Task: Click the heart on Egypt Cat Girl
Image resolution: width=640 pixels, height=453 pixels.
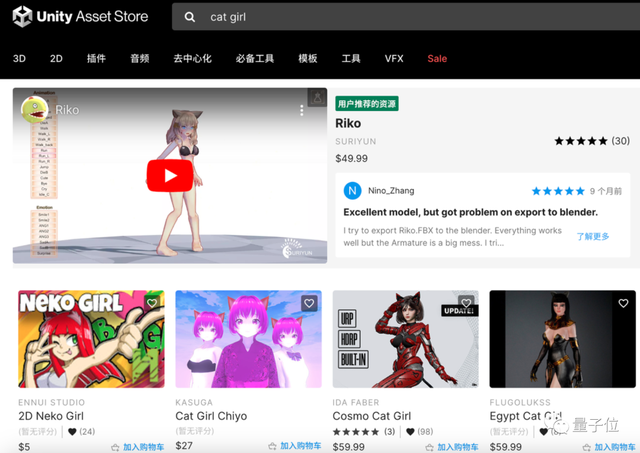Action: (623, 302)
